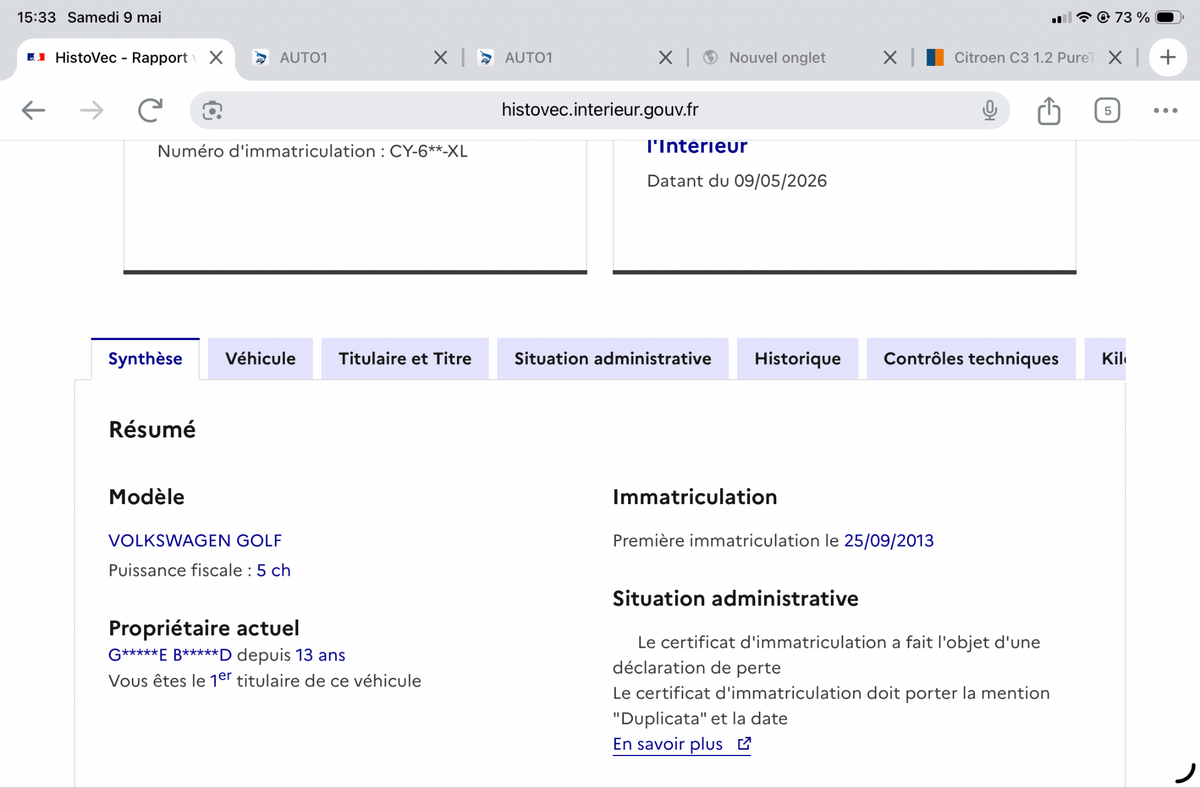Open the Contrôles techniques tab
This screenshot has height=788, width=1200.
point(971,359)
